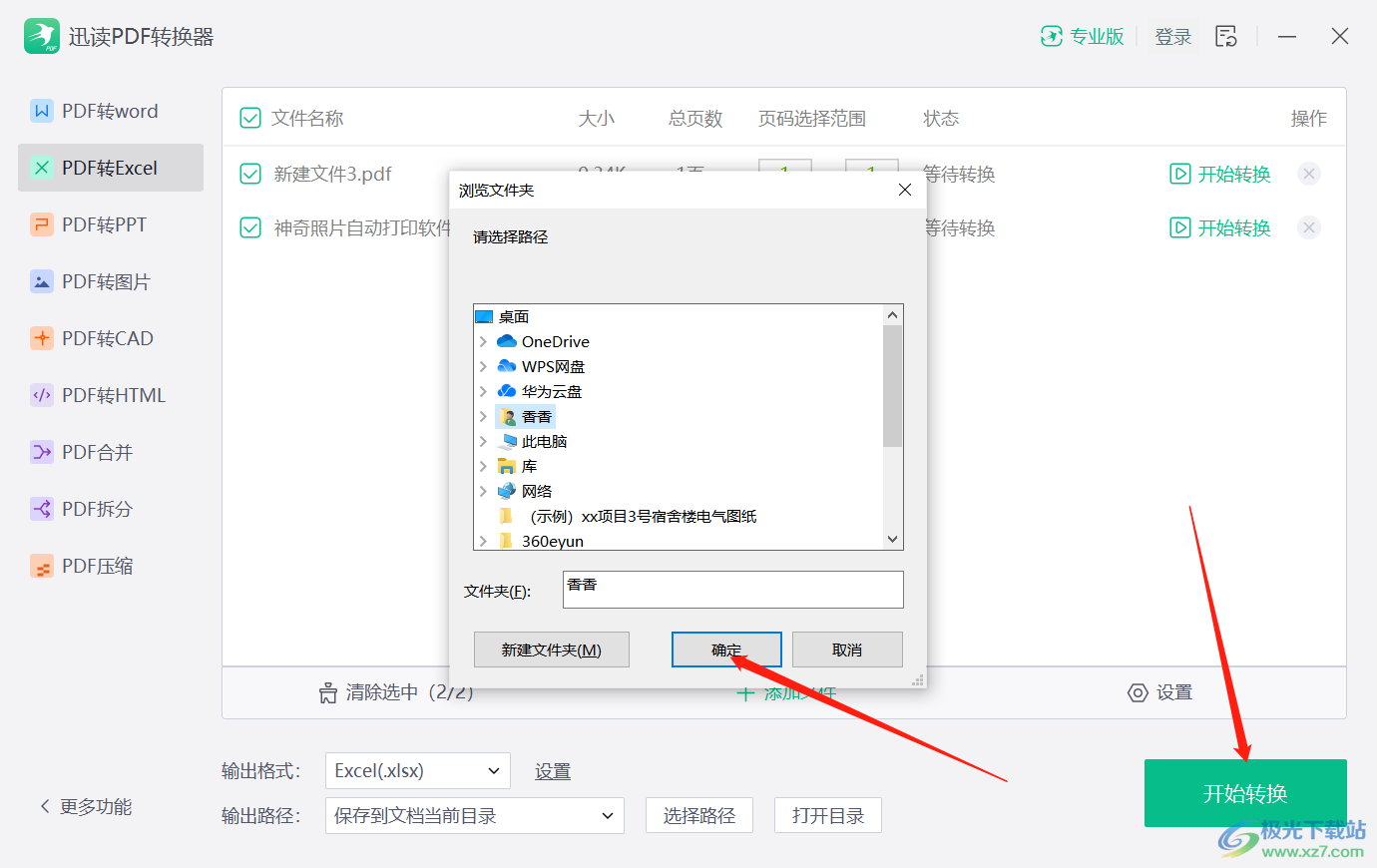Click the play icon for 新建文件3.pdf

point(1180,174)
